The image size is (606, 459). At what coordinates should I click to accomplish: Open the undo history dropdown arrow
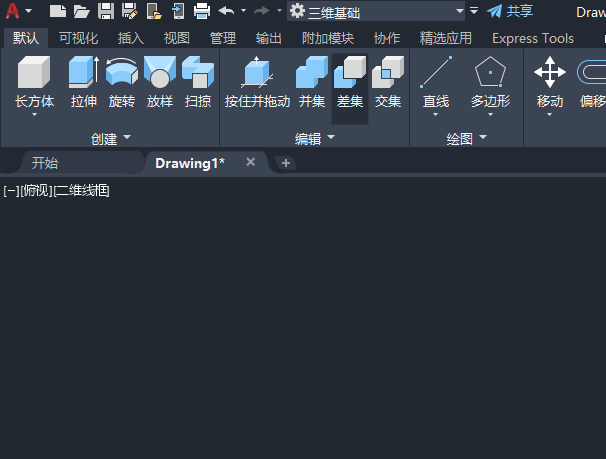click(243, 10)
